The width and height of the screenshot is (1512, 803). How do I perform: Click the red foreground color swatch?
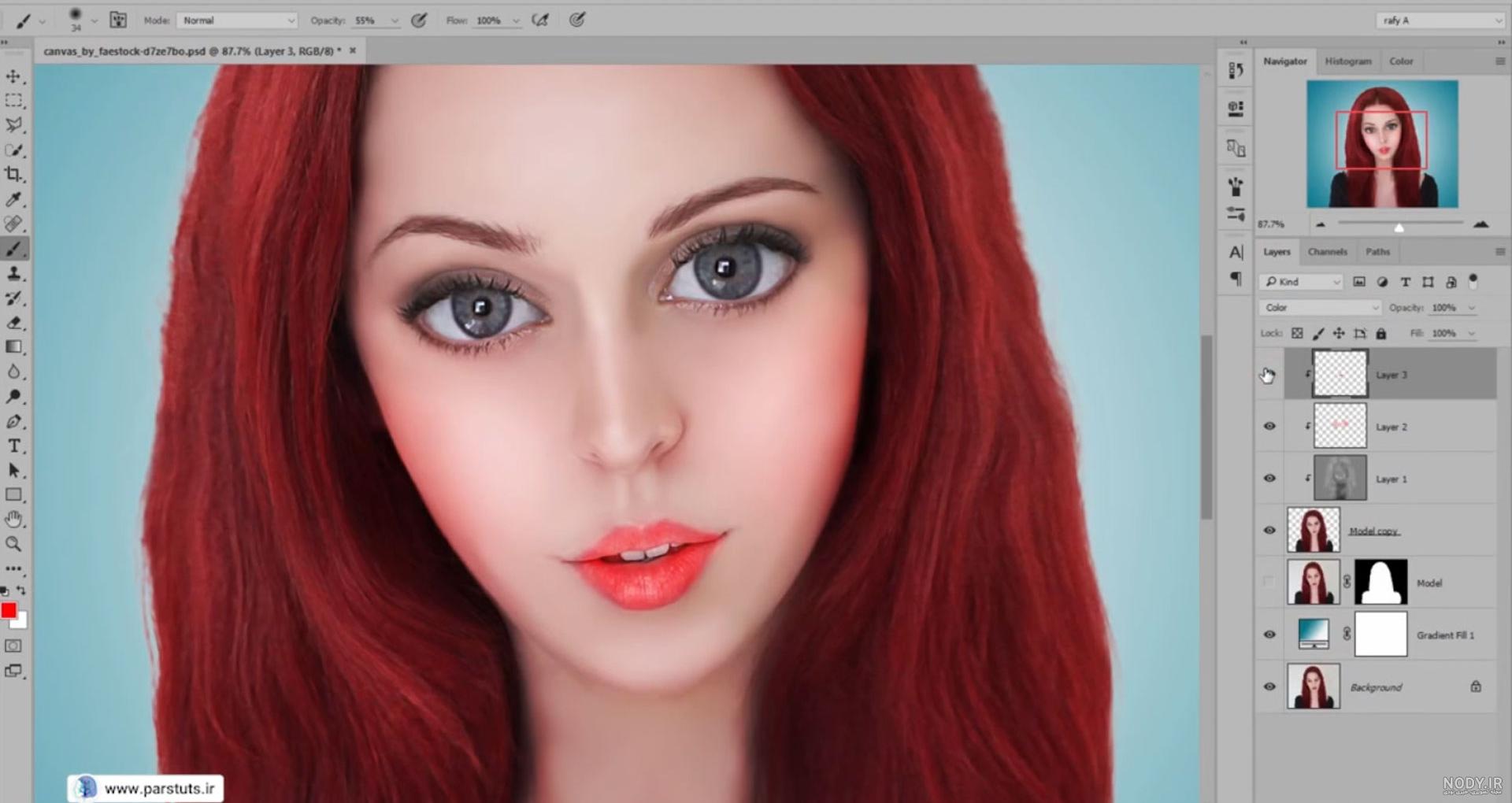tap(9, 611)
